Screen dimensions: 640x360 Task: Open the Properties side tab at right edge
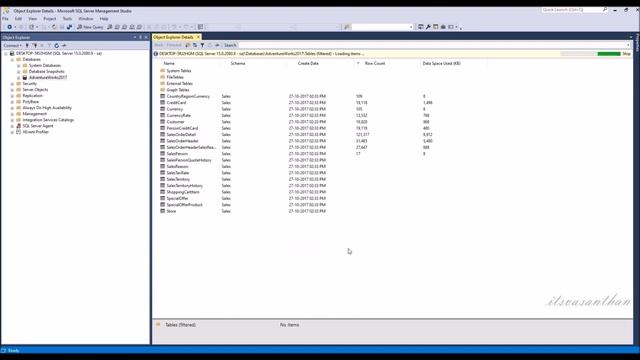pos(637,43)
